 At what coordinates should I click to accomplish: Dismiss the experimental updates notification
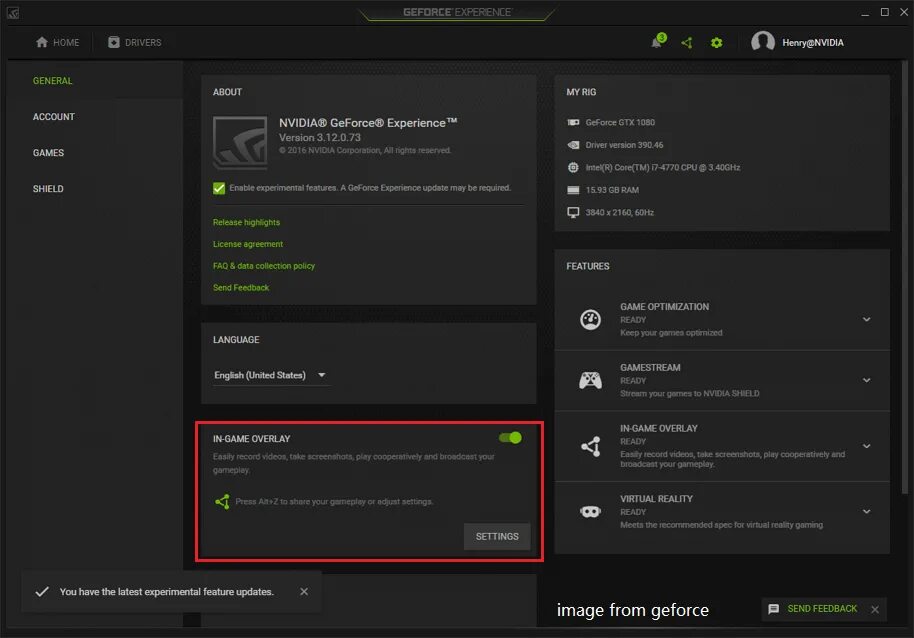[303, 591]
